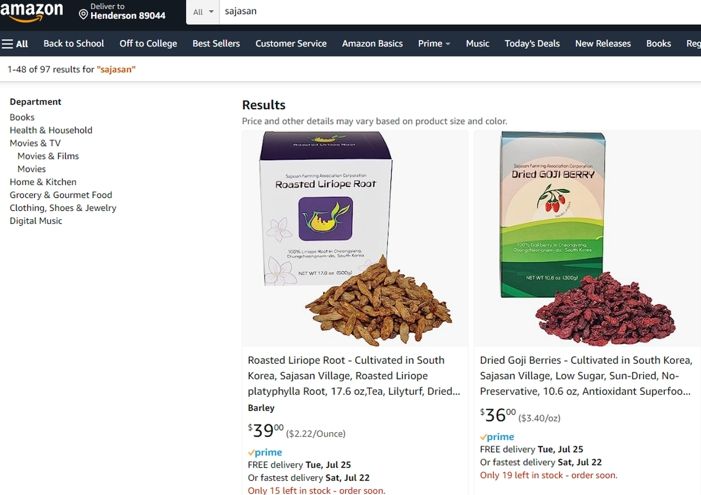Select the Movies & Films subcategory
The height and width of the screenshot is (495, 701).
(x=48, y=156)
